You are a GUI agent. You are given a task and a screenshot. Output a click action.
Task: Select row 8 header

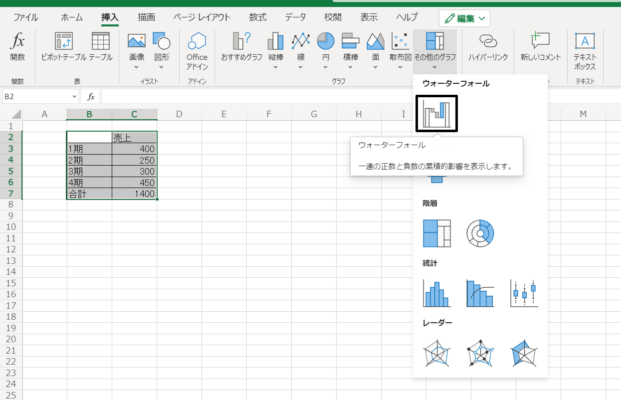click(11, 205)
